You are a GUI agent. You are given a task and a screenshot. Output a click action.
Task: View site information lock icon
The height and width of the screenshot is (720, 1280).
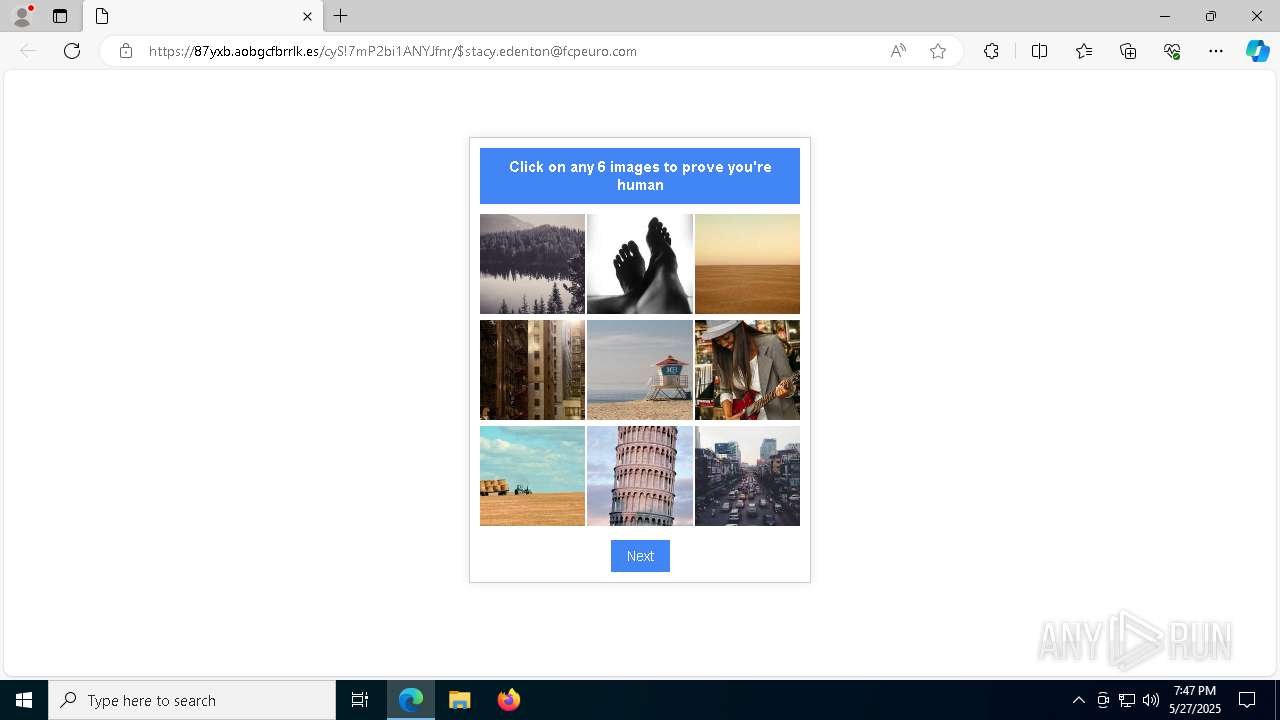click(126, 51)
